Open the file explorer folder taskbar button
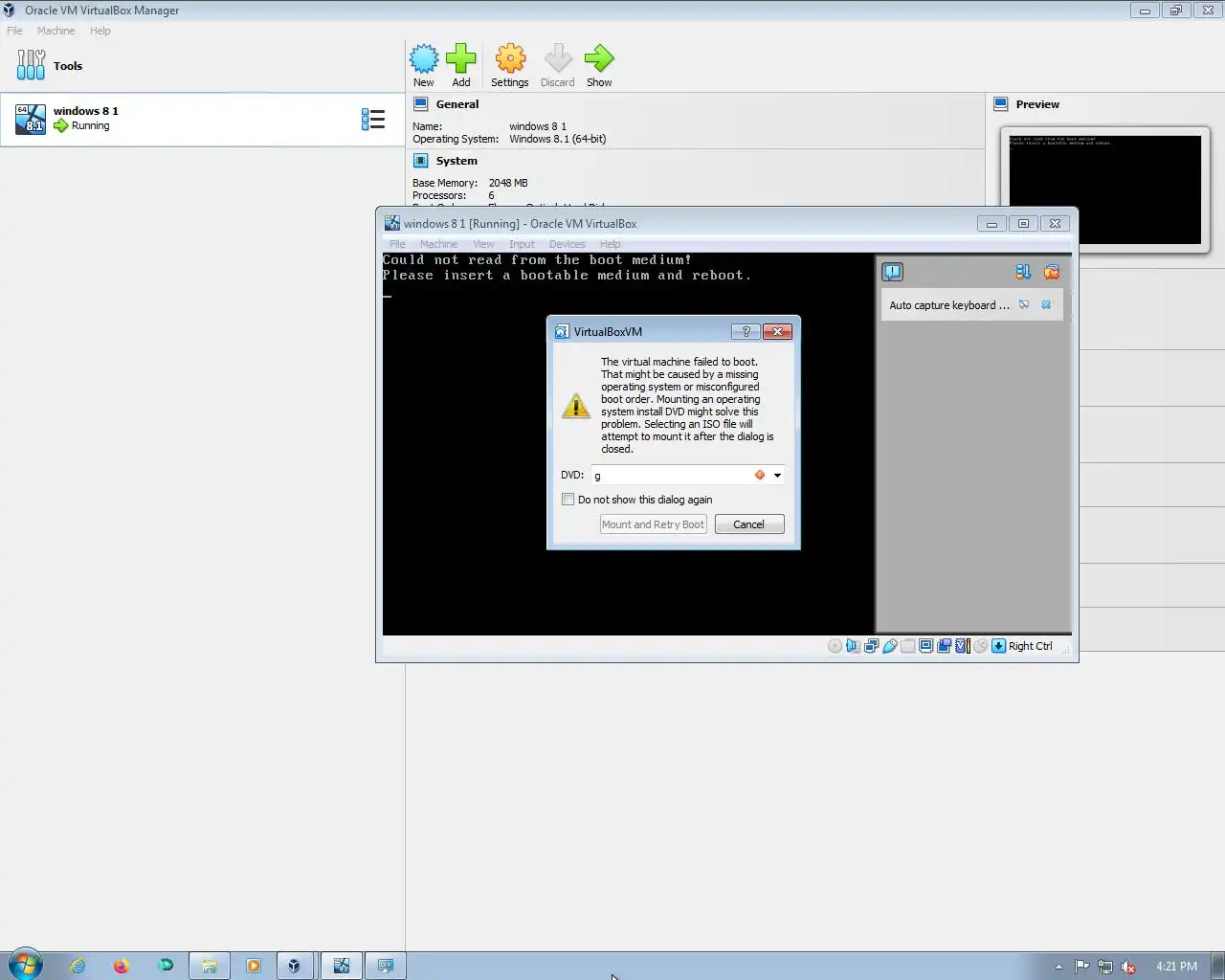 point(209,966)
